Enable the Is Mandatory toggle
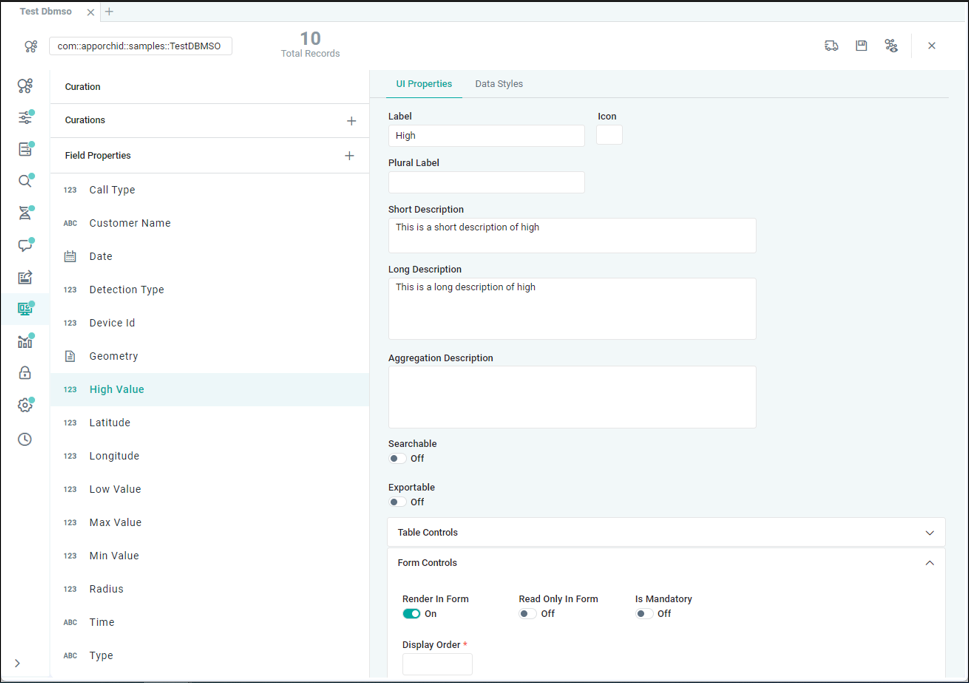This screenshot has height=683, width=969. [645, 614]
